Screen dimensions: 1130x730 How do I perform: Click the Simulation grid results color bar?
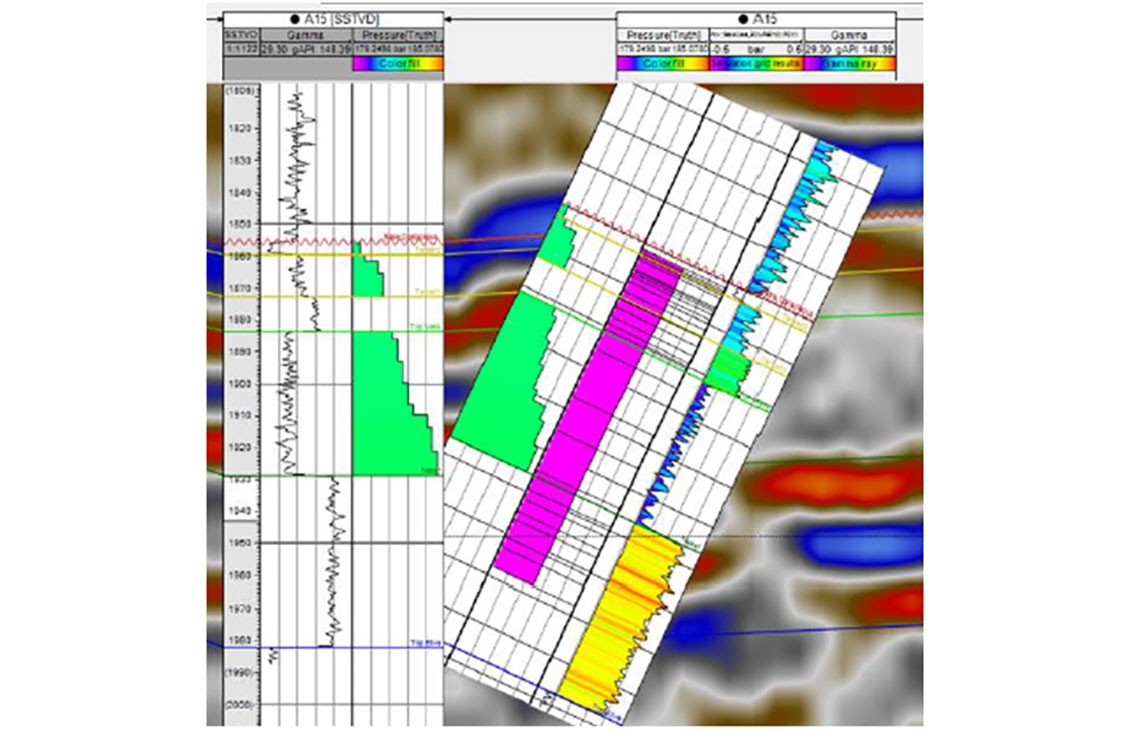[755, 63]
